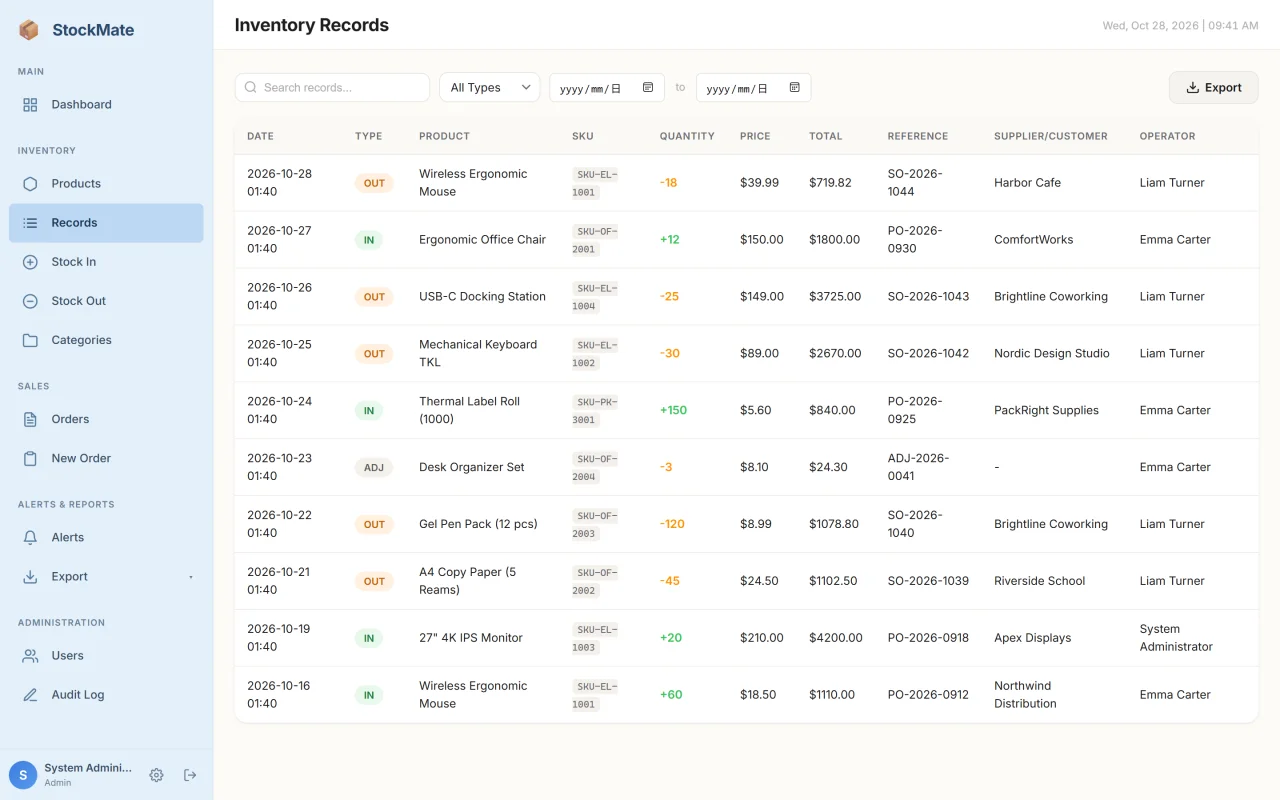Click SKU-PK-3001 tag
This screenshot has height=800, width=1280.
coord(595,411)
